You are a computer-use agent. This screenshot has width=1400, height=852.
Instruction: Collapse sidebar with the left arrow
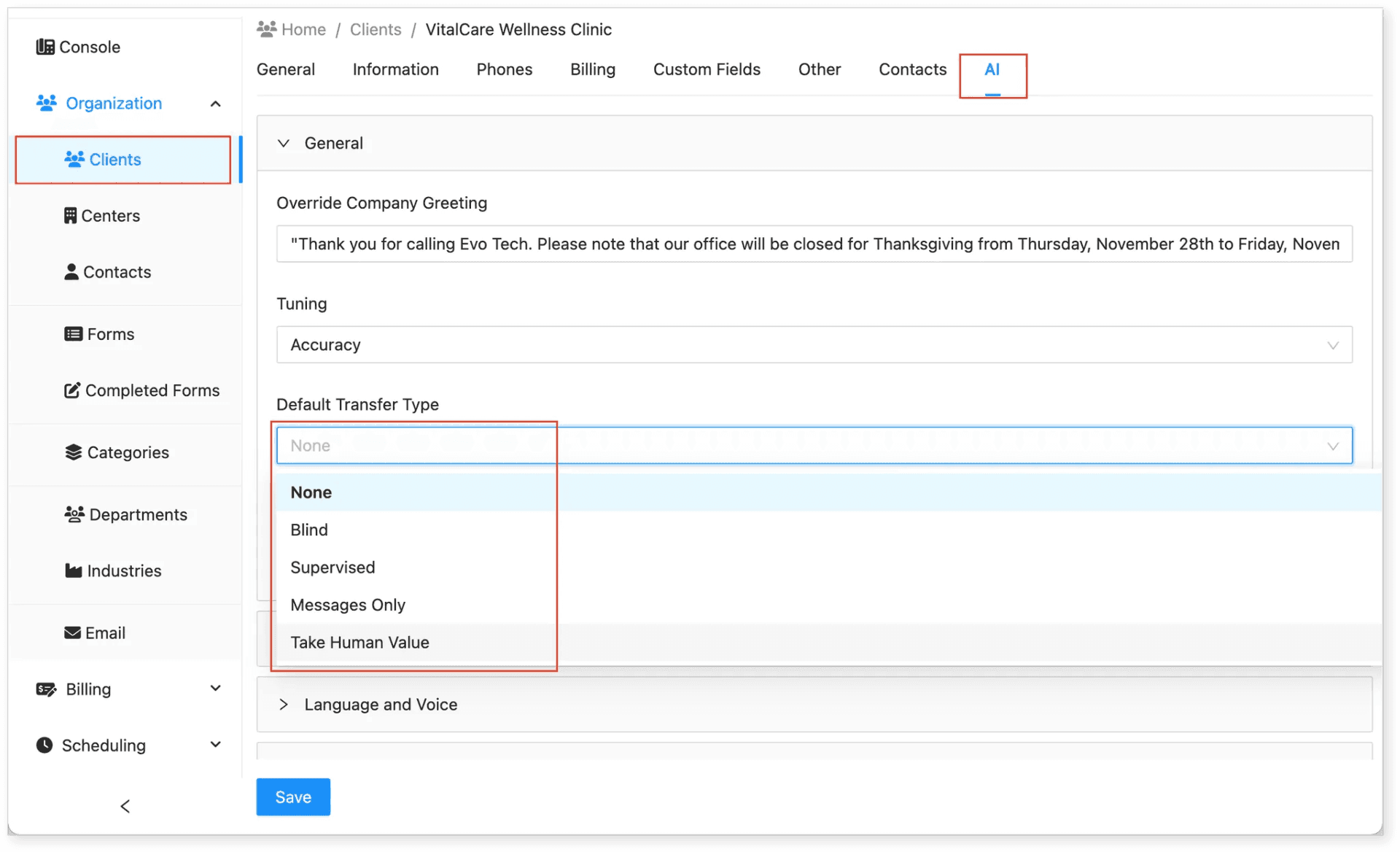(x=125, y=805)
